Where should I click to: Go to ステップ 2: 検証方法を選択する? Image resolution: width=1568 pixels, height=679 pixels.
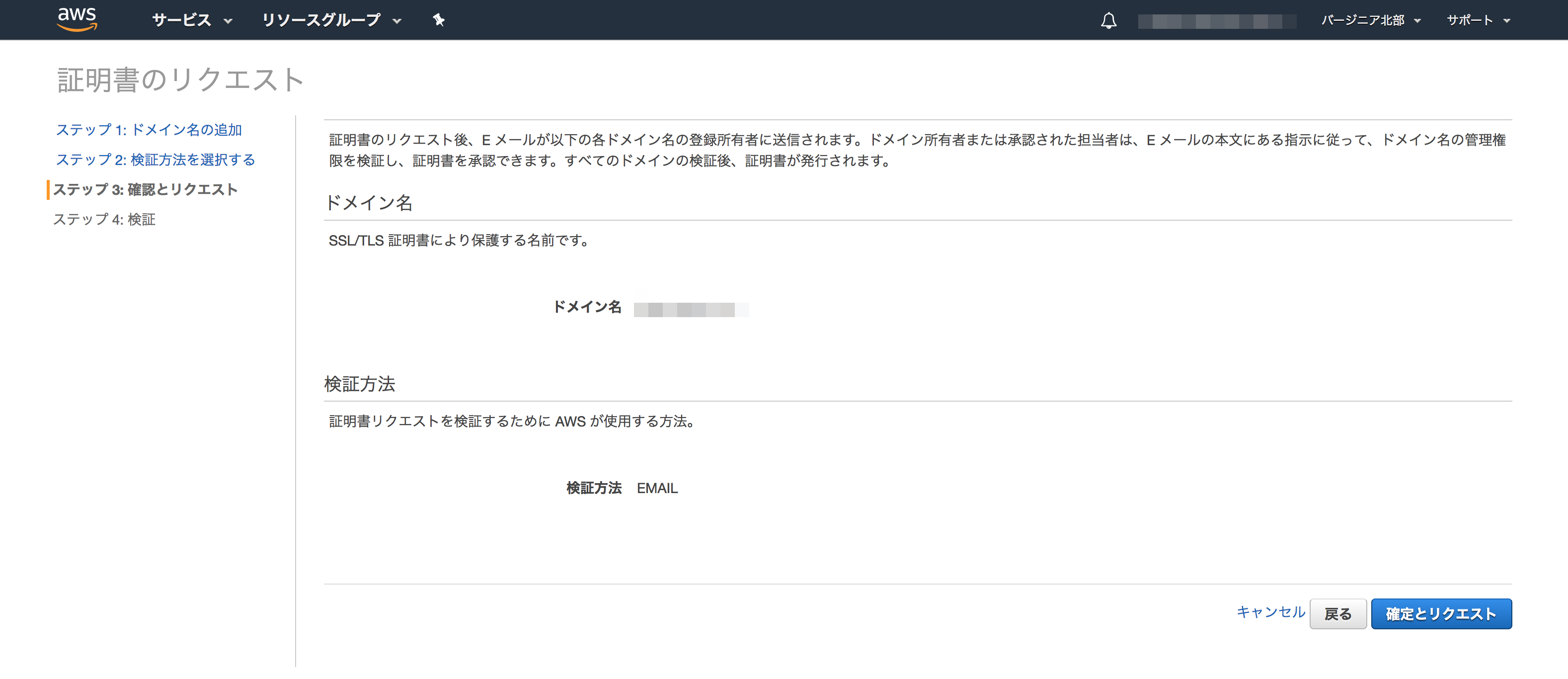[155, 160]
